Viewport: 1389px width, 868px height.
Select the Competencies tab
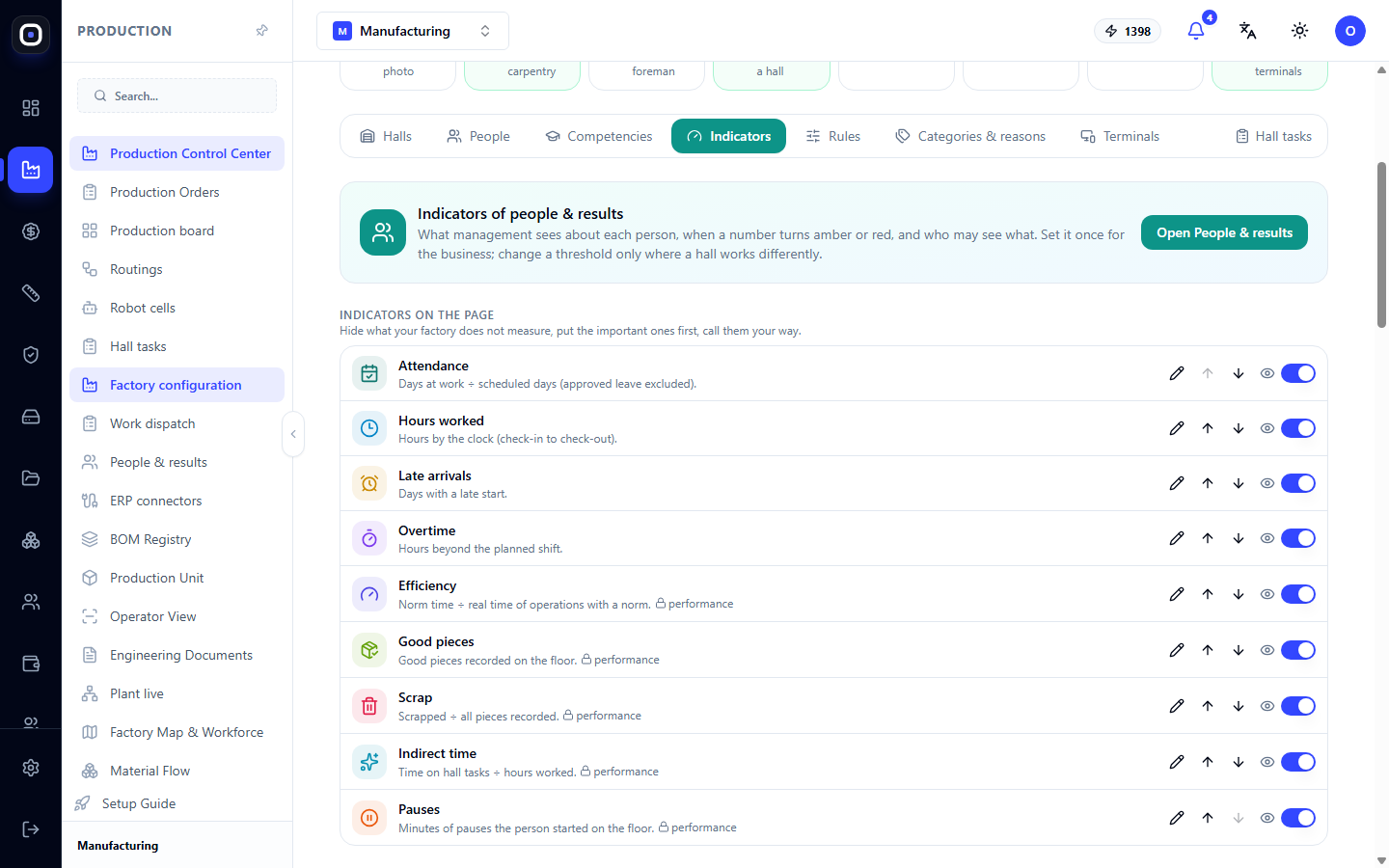(x=599, y=136)
